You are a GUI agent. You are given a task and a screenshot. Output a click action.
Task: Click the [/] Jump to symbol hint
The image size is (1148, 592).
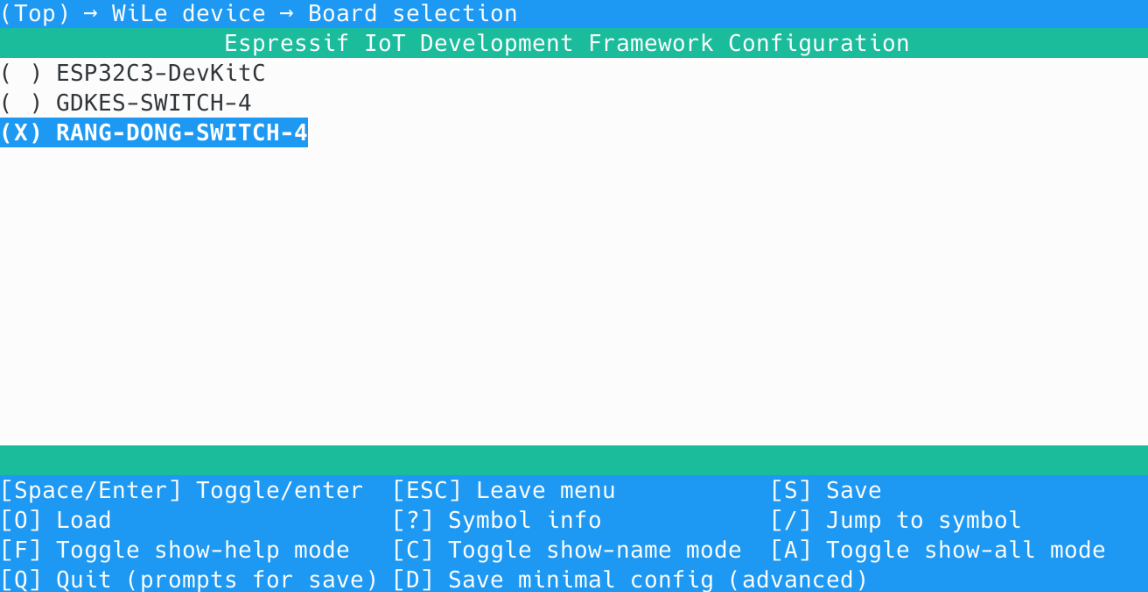(x=895, y=521)
